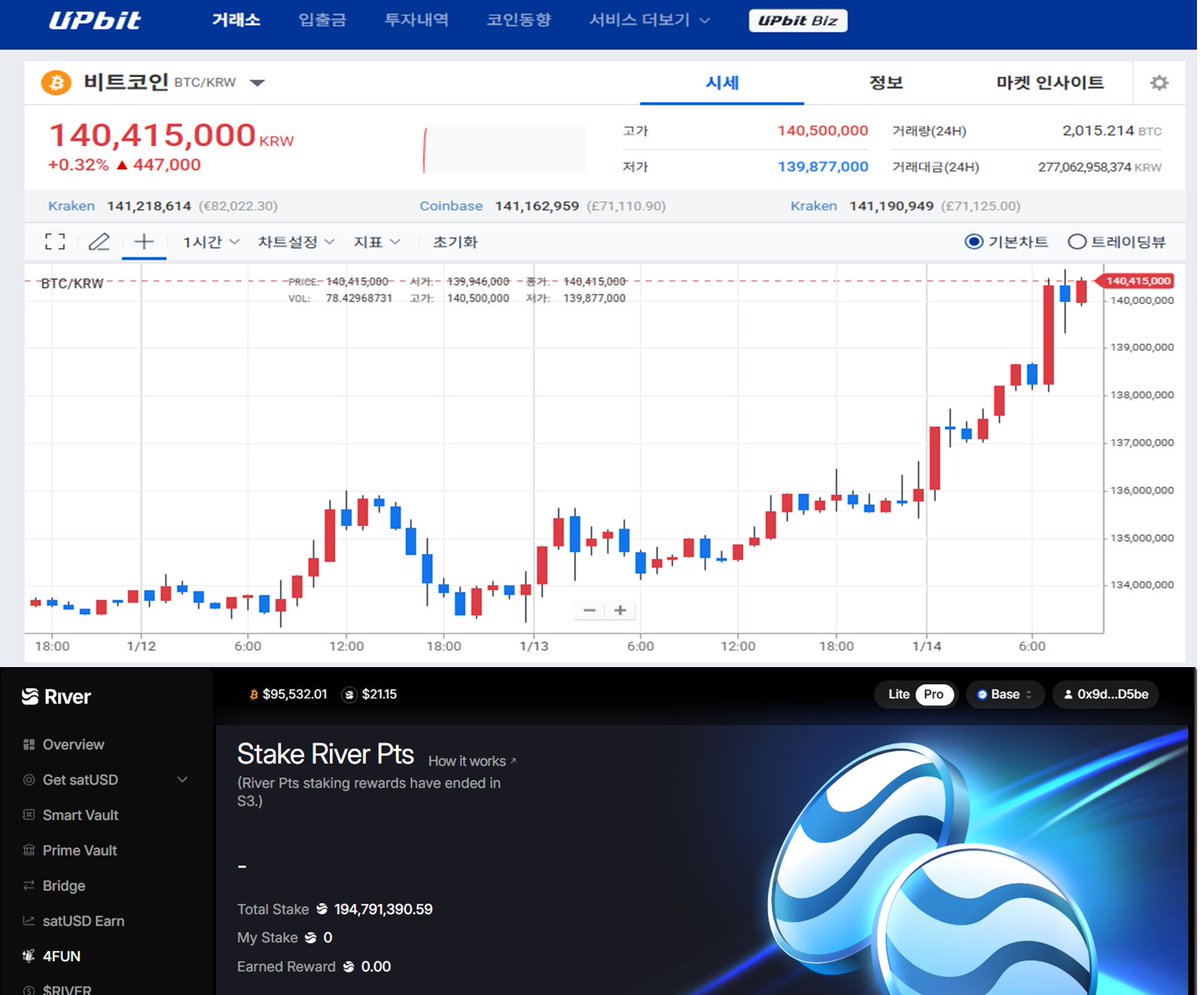
Task: Click the Kraken price 141,190,949
Action: [x=891, y=206]
